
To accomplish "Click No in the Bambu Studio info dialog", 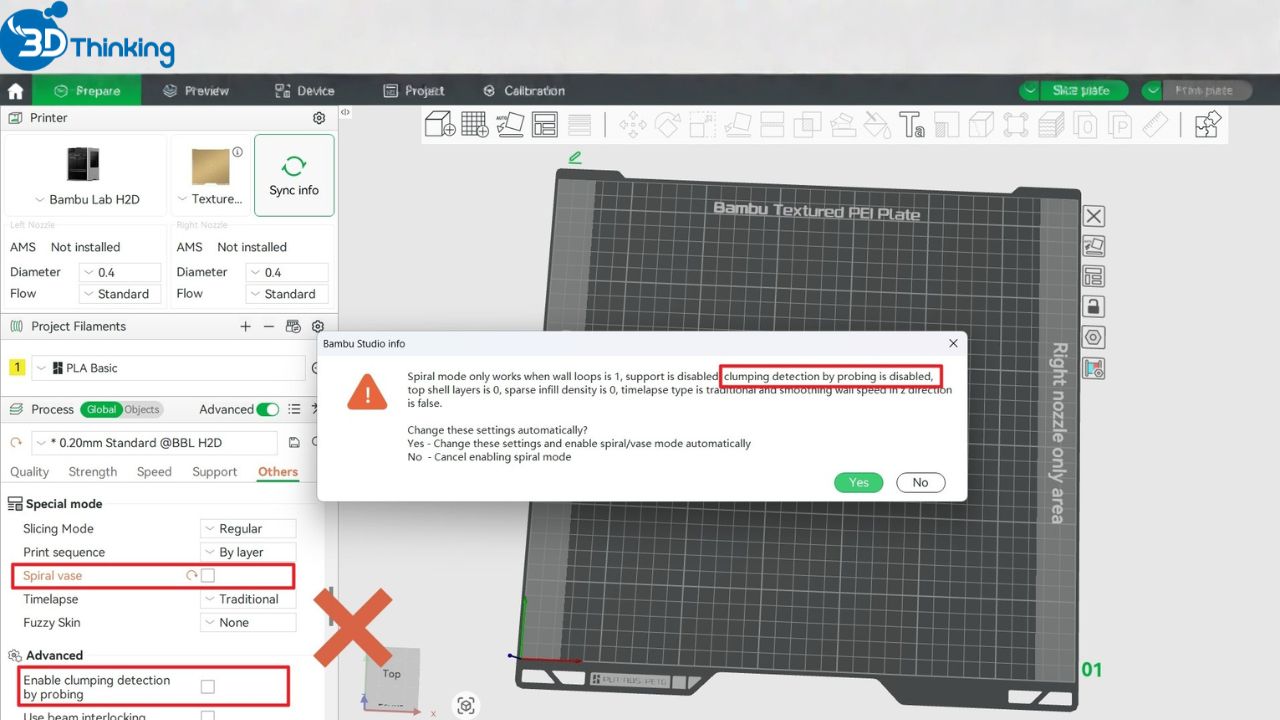I will click(x=920, y=482).
